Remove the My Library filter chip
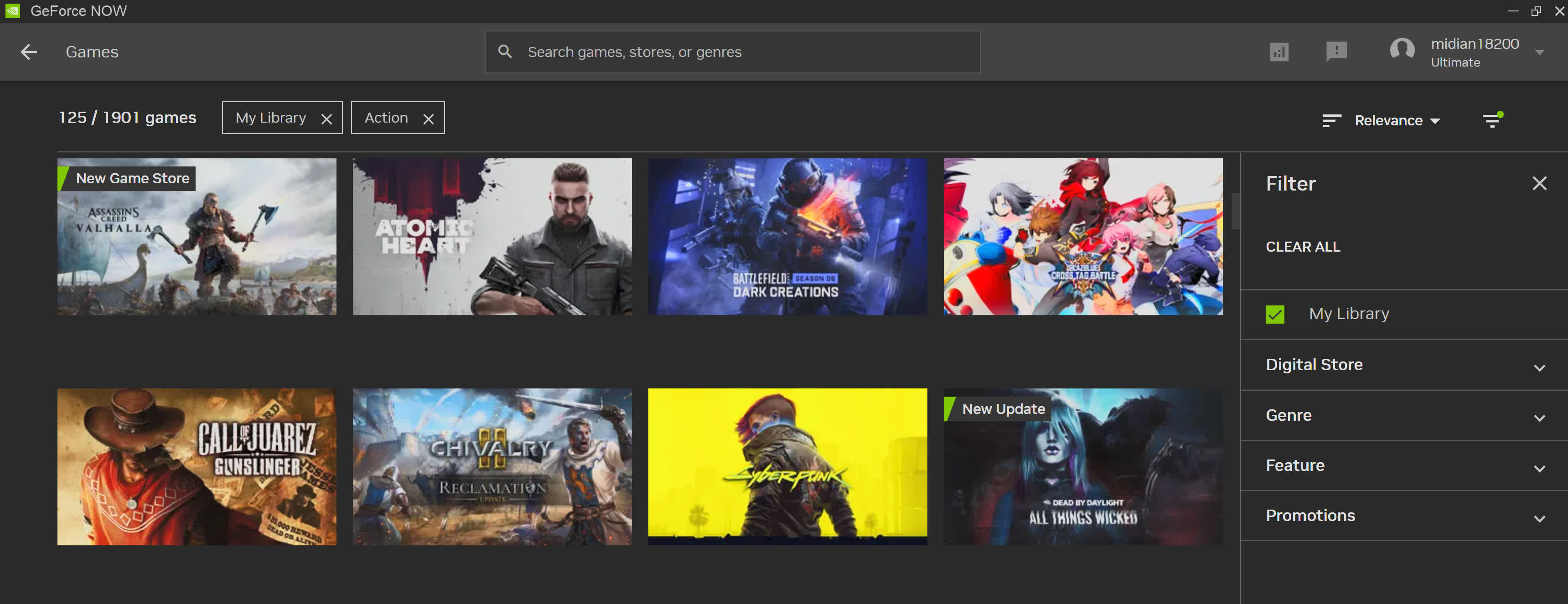Screen dimensions: 1568x604 327,119
